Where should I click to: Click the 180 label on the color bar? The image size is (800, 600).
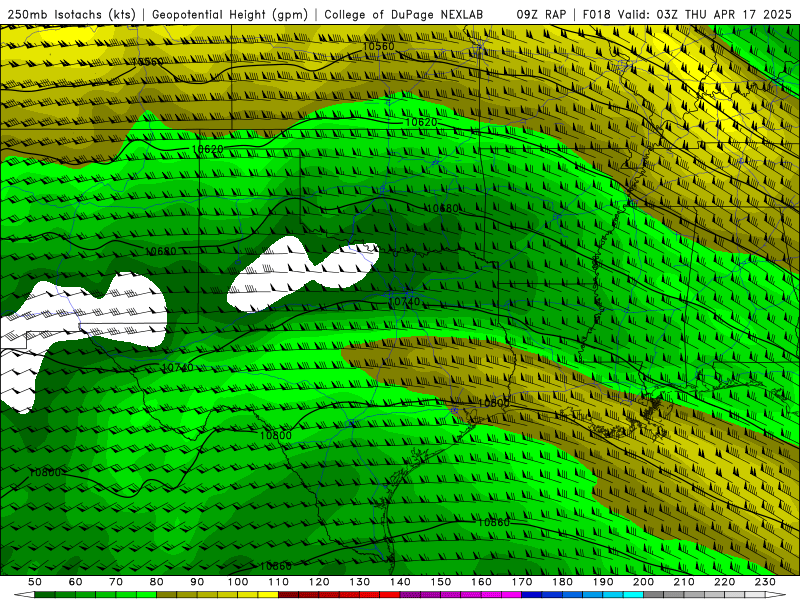(x=562, y=582)
